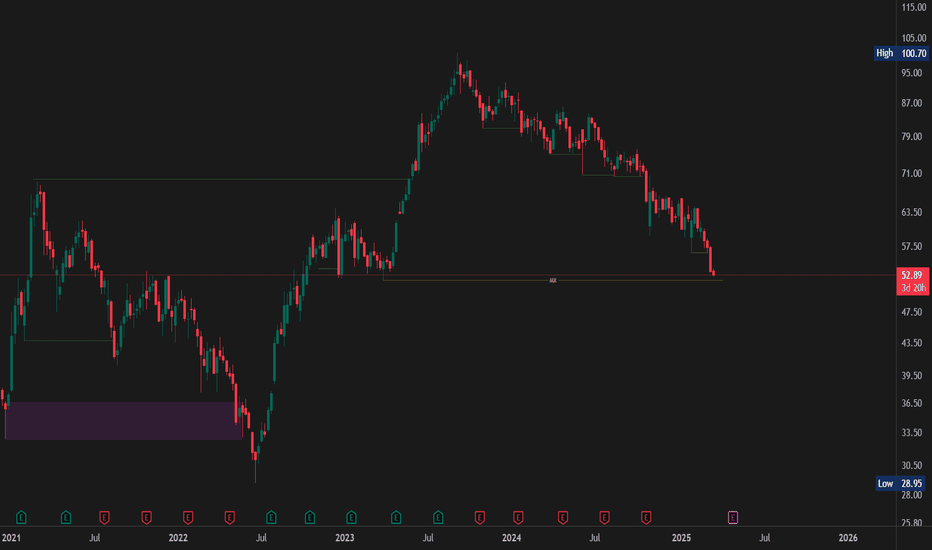Click the 3d 20h bar countdown label

(x=913, y=288)
